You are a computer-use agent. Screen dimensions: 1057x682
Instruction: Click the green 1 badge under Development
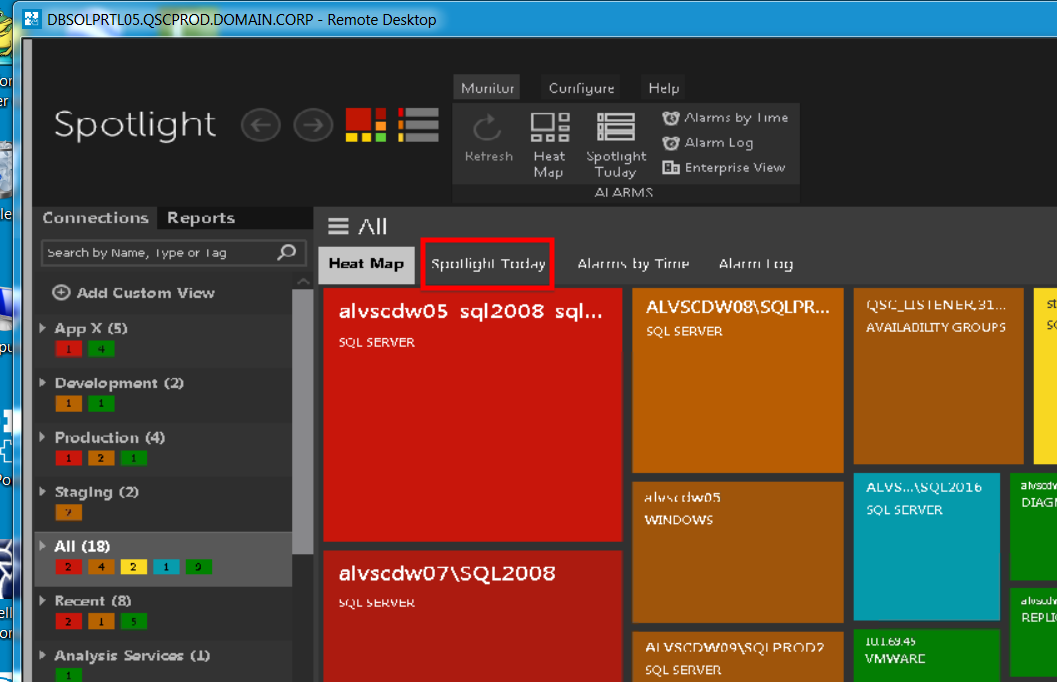pos(101,404)
